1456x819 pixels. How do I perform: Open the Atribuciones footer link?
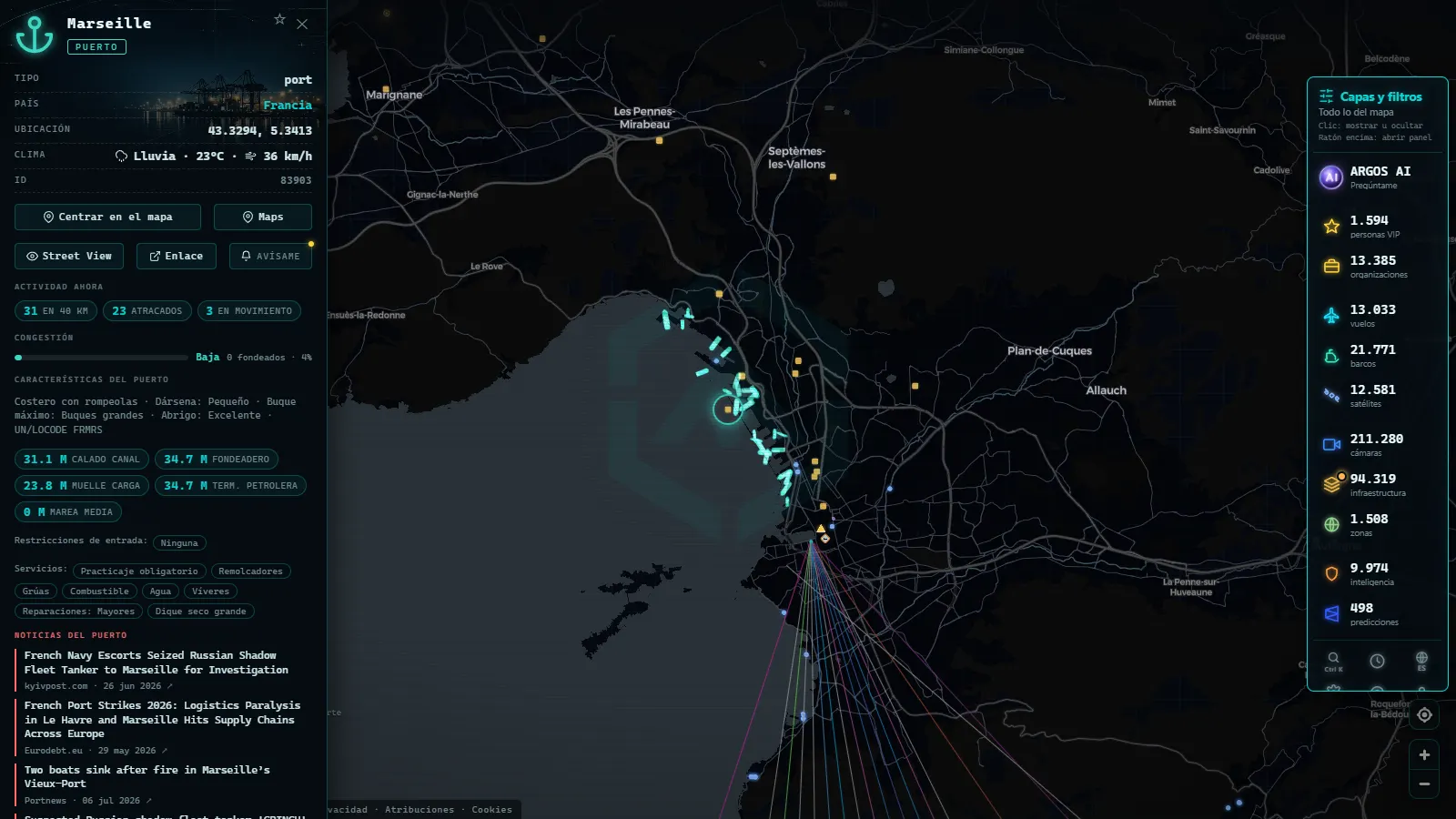420,810
